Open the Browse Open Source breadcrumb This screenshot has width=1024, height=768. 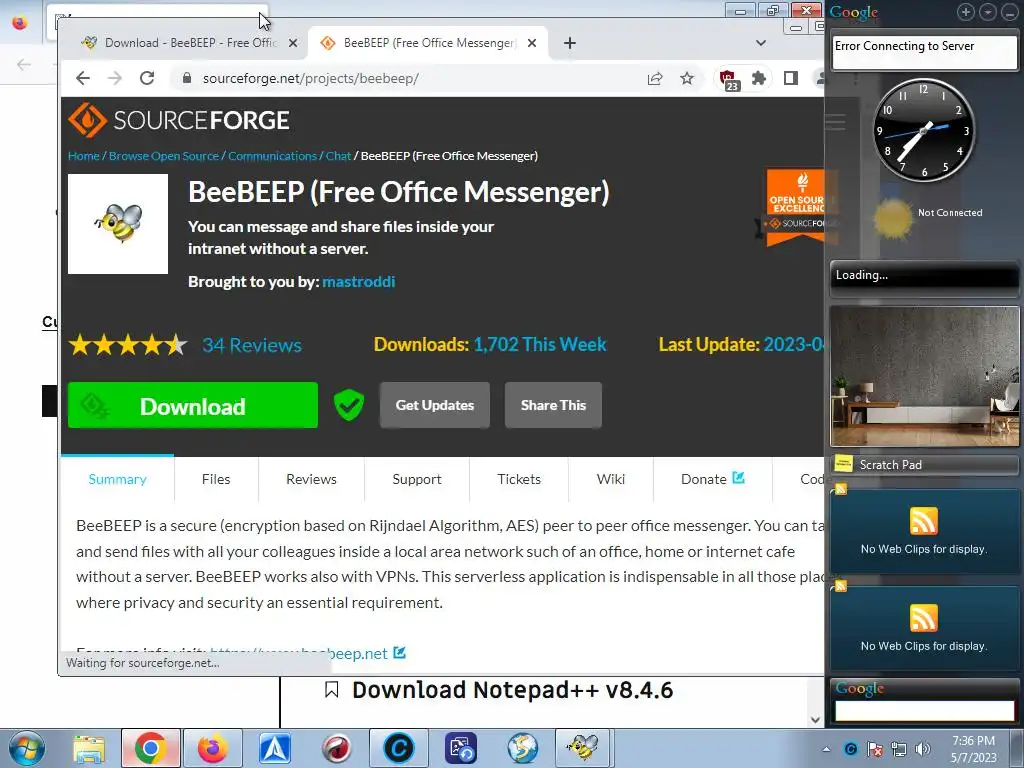pyautogui.click(x=164, y=156)
